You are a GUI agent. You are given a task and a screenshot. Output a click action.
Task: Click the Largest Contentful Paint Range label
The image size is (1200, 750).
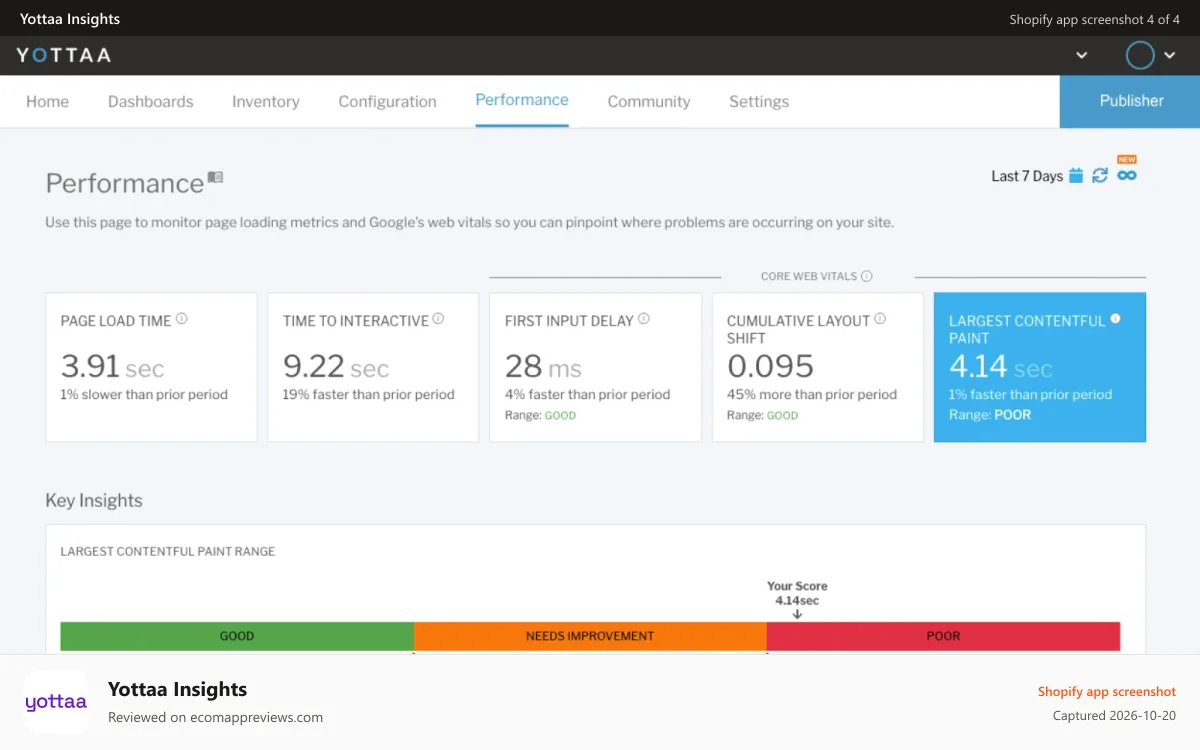tap(167, 551)
